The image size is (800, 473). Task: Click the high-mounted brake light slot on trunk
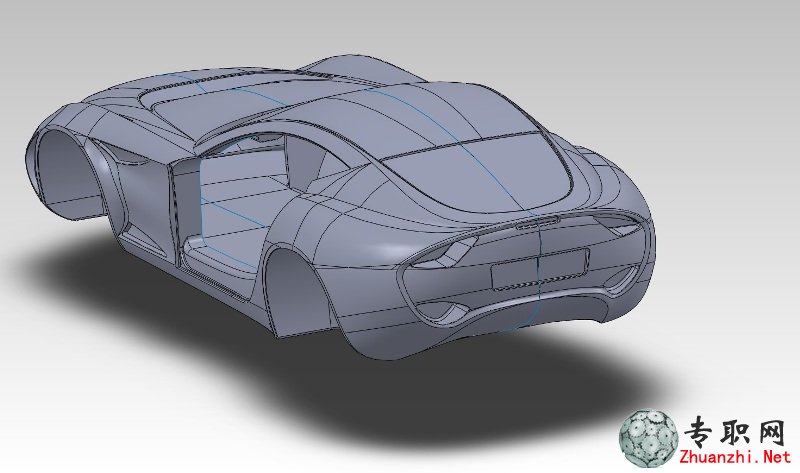[537, 222]
